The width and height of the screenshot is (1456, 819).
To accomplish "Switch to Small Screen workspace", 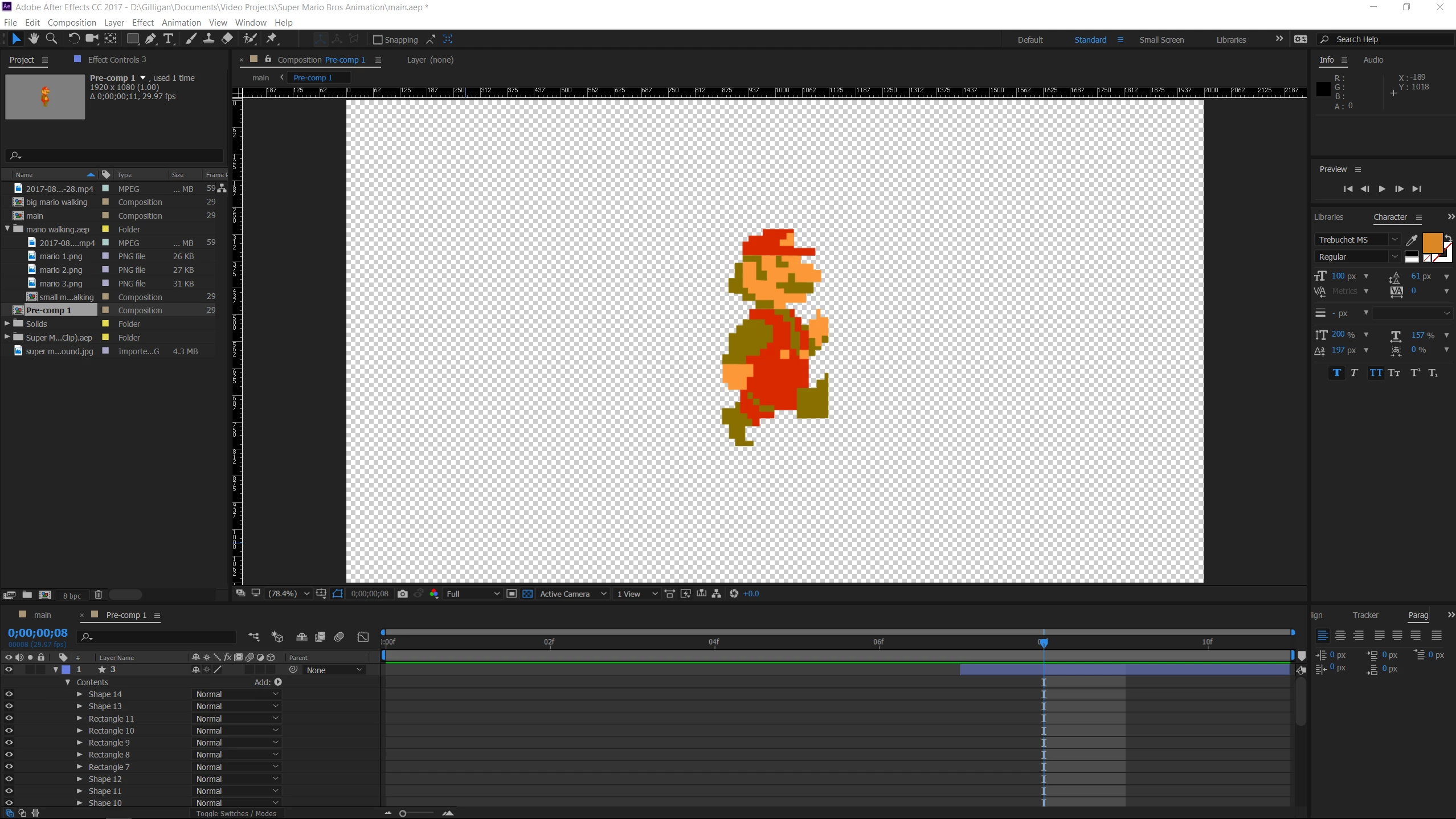I will click(1161, 40).
